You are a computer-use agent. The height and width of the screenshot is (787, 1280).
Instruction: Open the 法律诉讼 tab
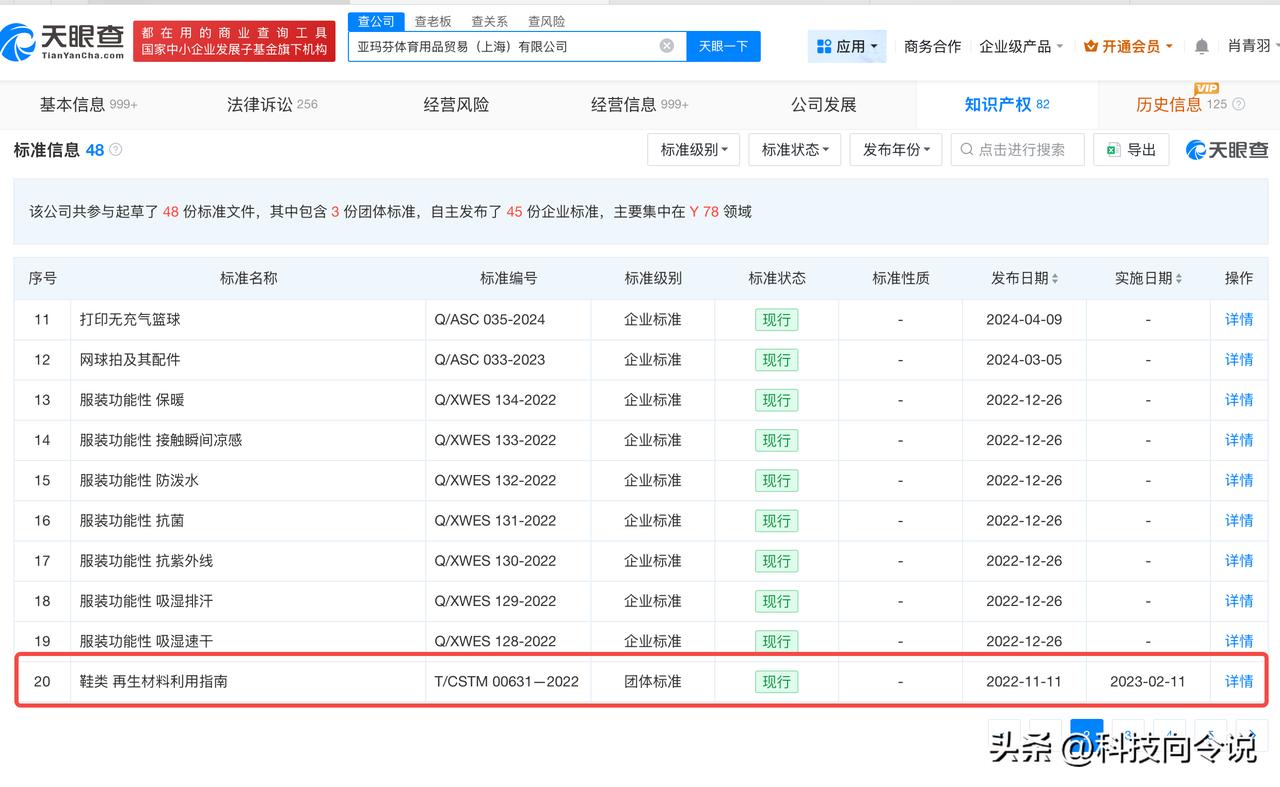click(272, 105)
